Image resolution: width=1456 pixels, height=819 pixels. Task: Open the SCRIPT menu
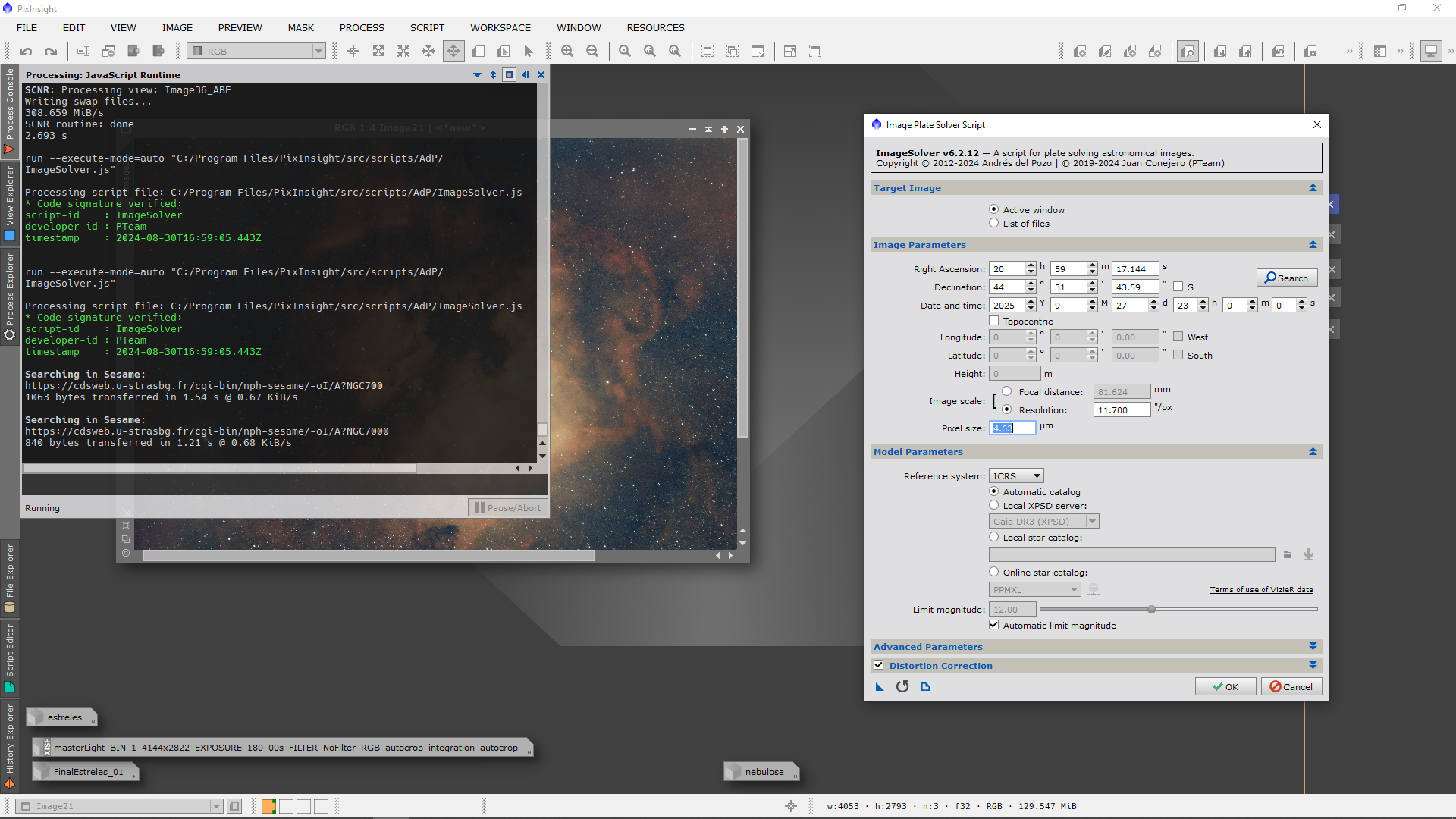(x=427, y=28)
